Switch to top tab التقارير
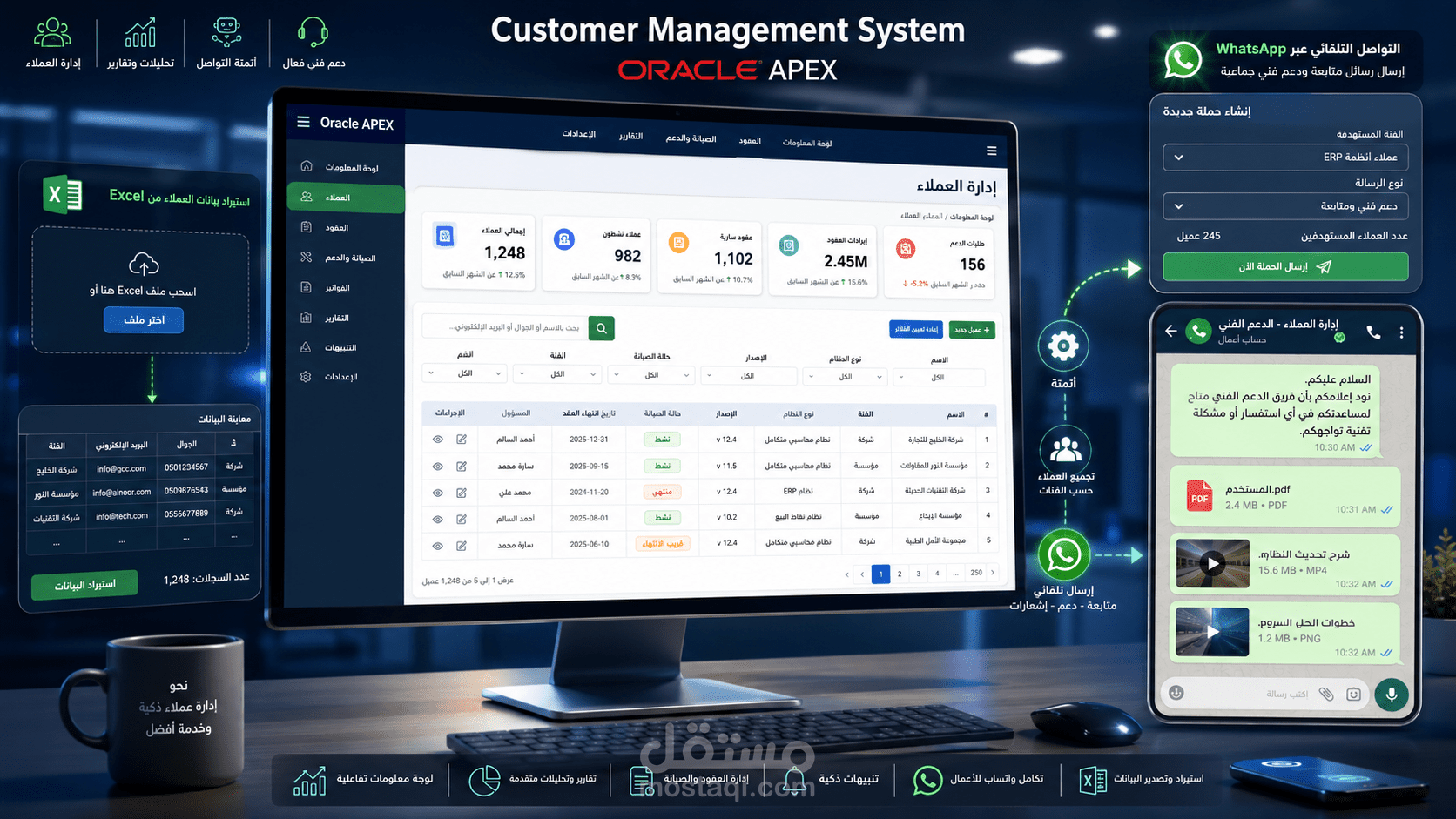 point(630,136)
